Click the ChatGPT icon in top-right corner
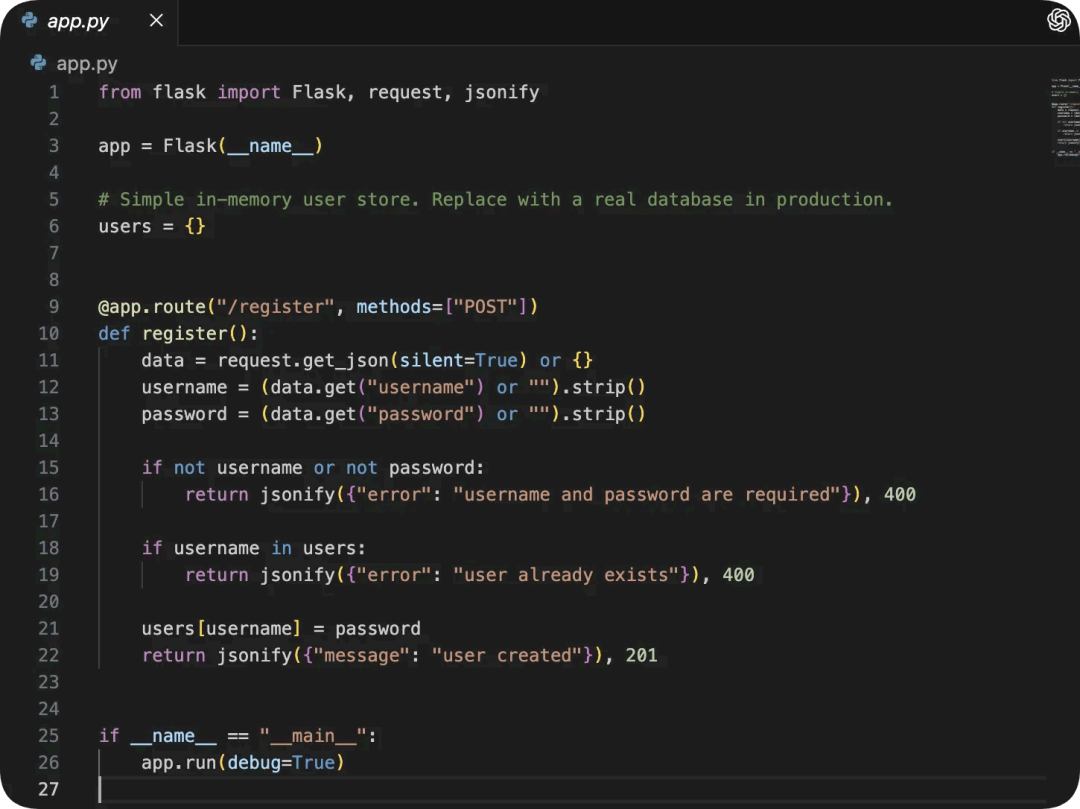This screenshot has height=809, width=1080. [1059, 20]
